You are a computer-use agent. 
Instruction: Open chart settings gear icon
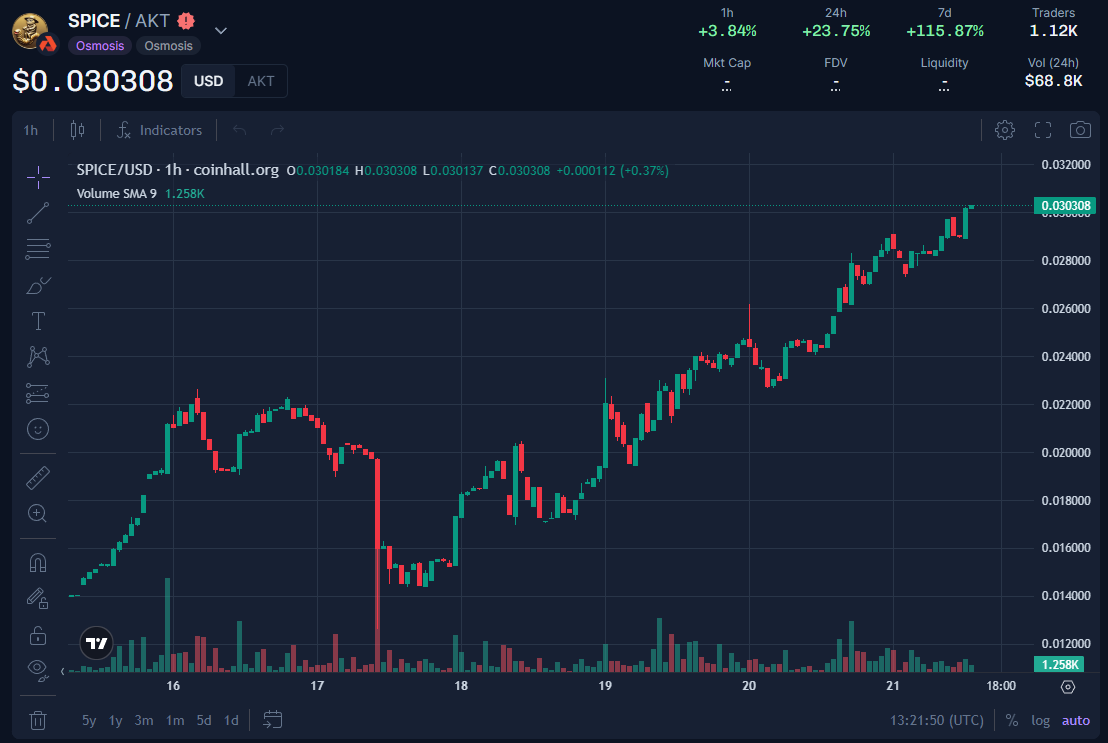pyautogui.click(x=1005, y=130)
